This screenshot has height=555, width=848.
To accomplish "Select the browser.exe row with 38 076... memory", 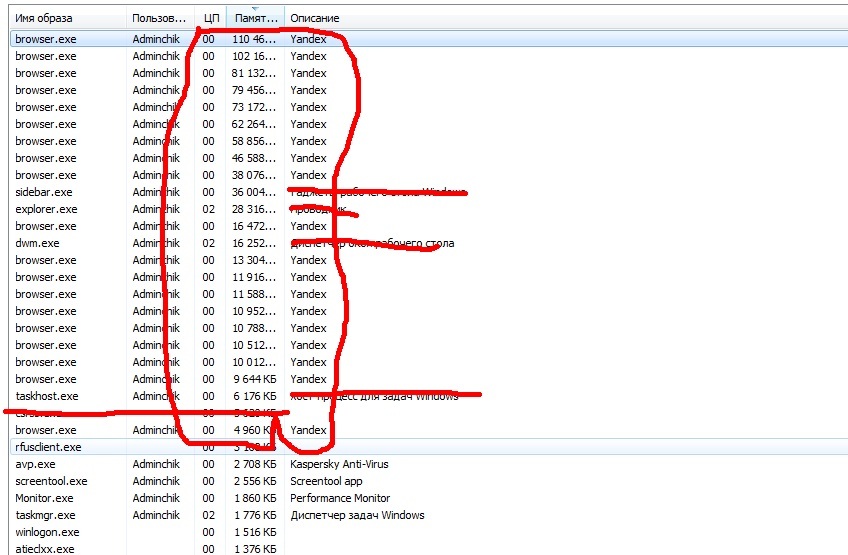I will coord(429,175).
